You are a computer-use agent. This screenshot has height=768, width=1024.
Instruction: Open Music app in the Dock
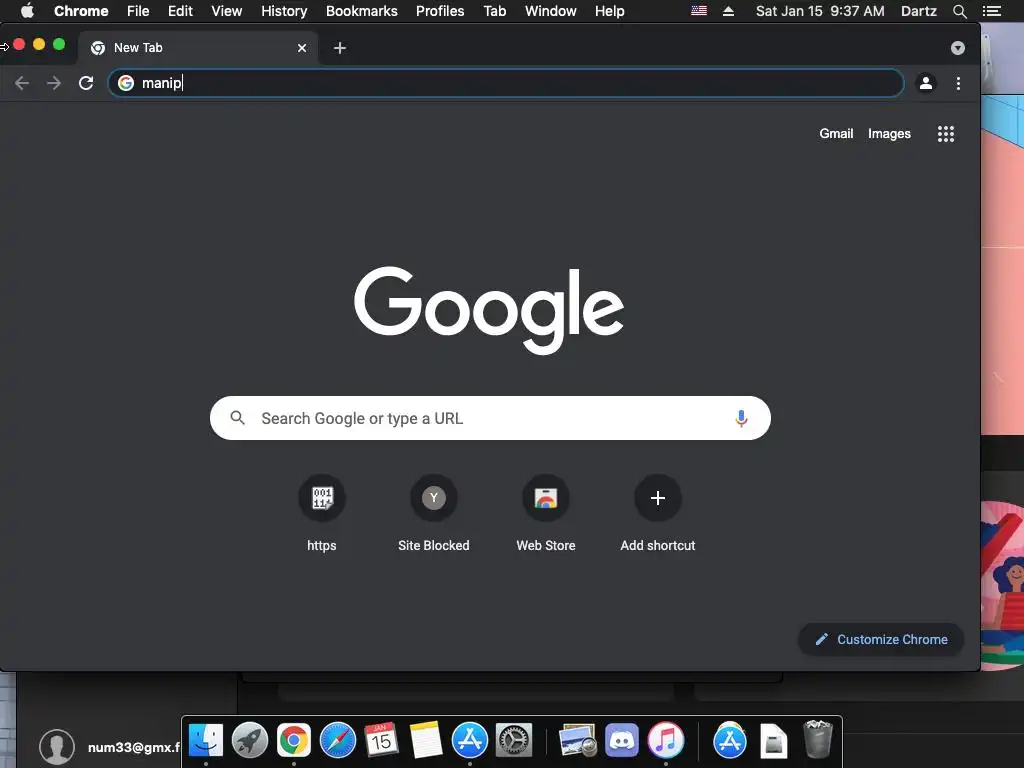665,741
